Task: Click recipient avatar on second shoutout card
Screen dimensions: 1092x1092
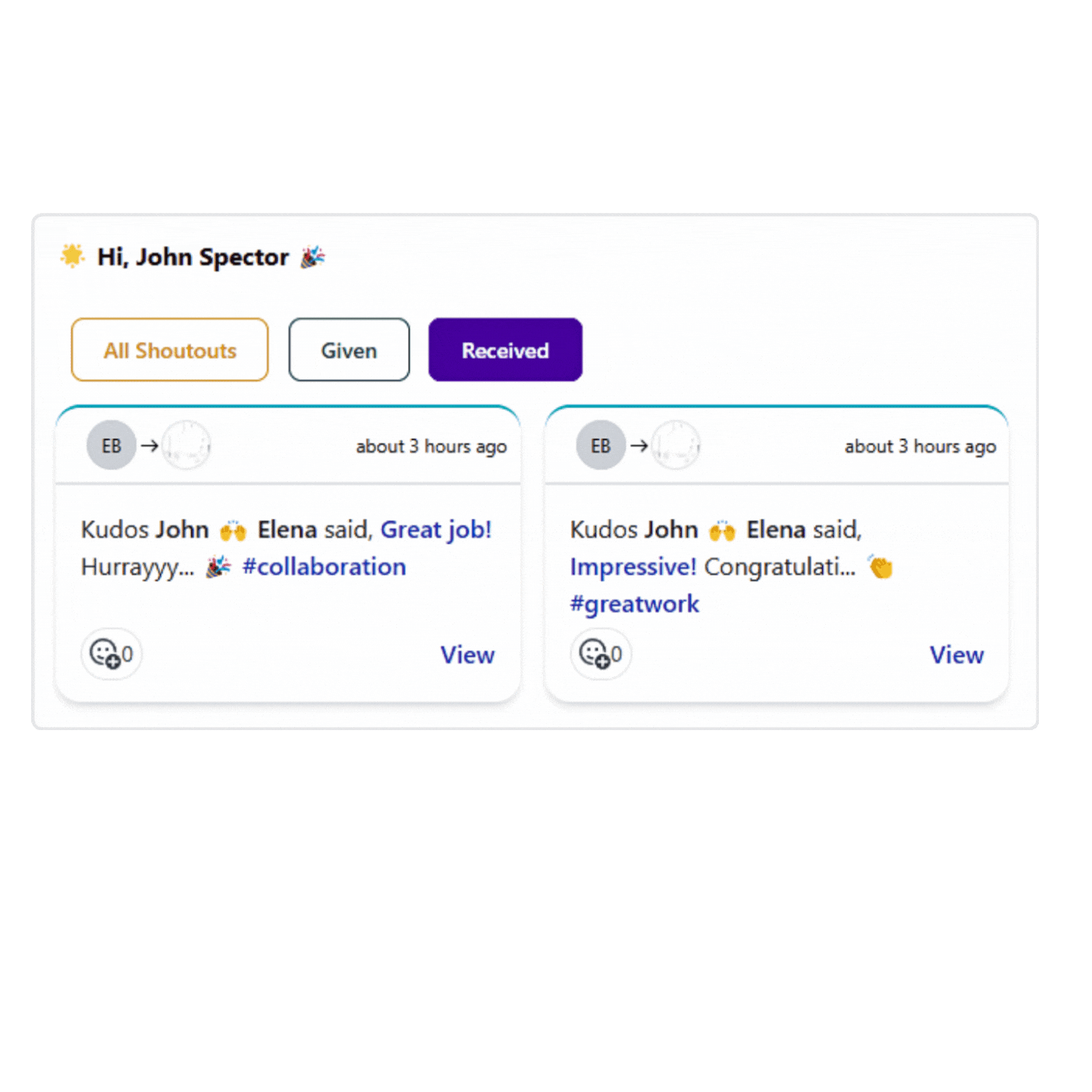Action: [675, 445]
